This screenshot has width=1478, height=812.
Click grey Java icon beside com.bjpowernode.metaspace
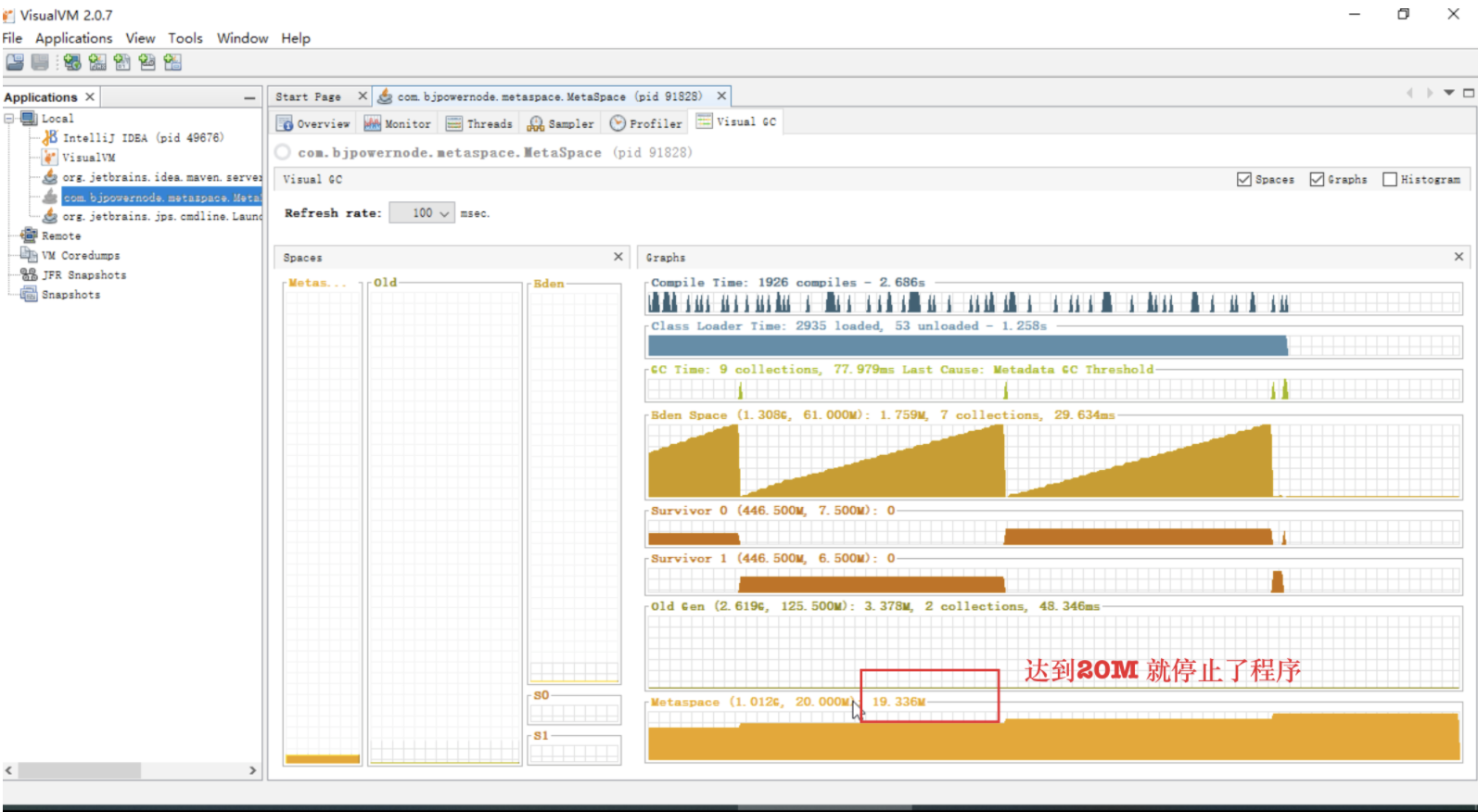click(50, 197)
